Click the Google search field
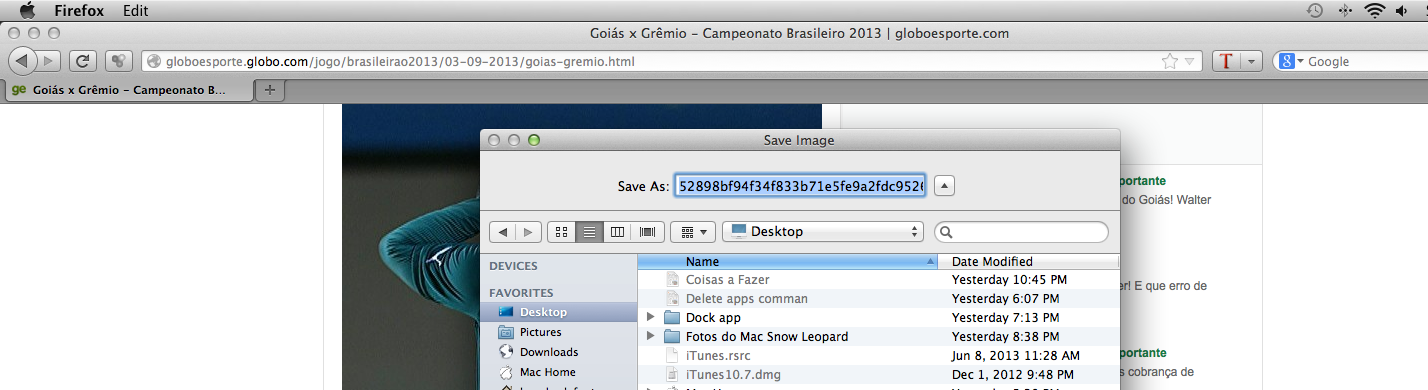The image size is (1428, 390). click(1365, 61)
